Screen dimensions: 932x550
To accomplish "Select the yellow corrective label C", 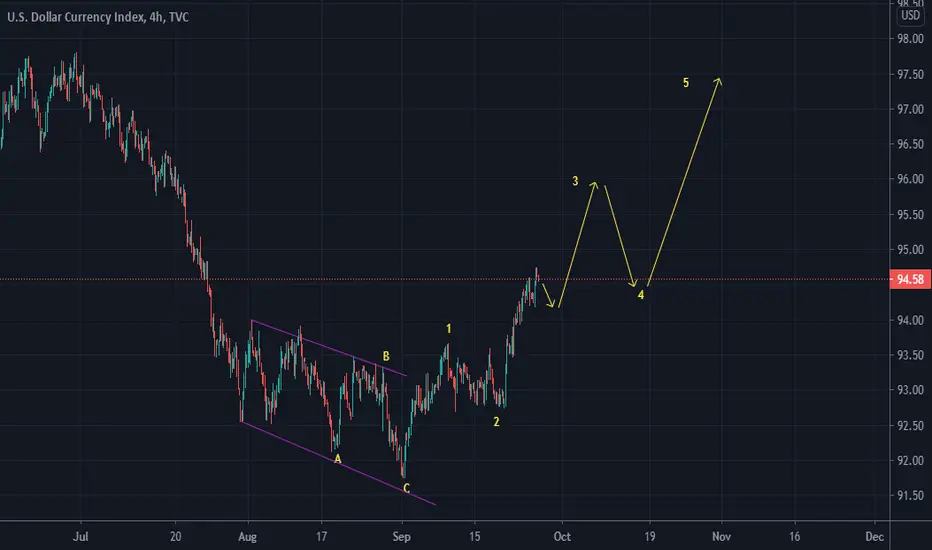I will point(407,489).
